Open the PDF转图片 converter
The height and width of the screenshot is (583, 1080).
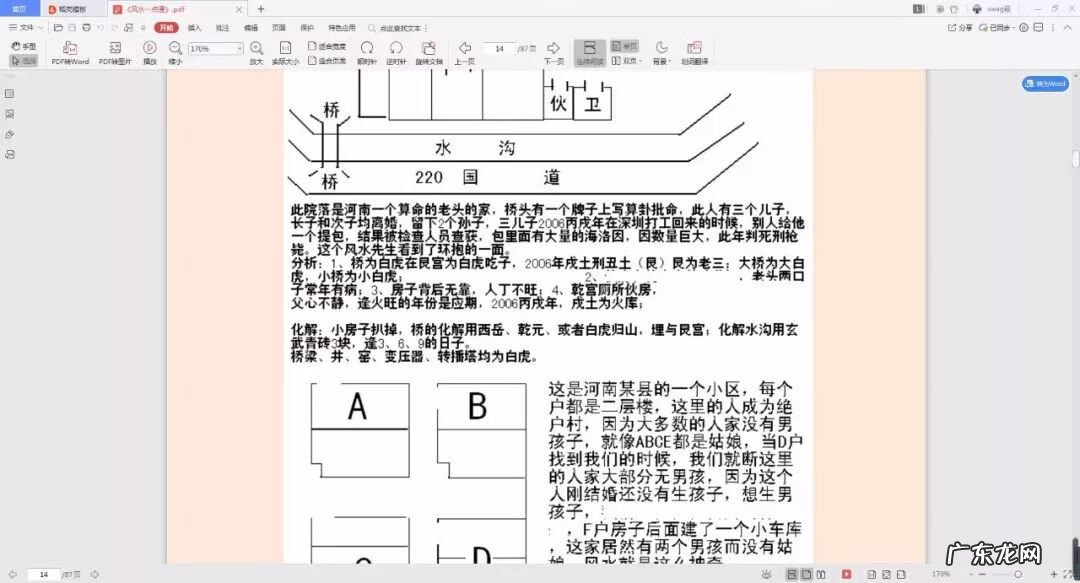[115, 52]
